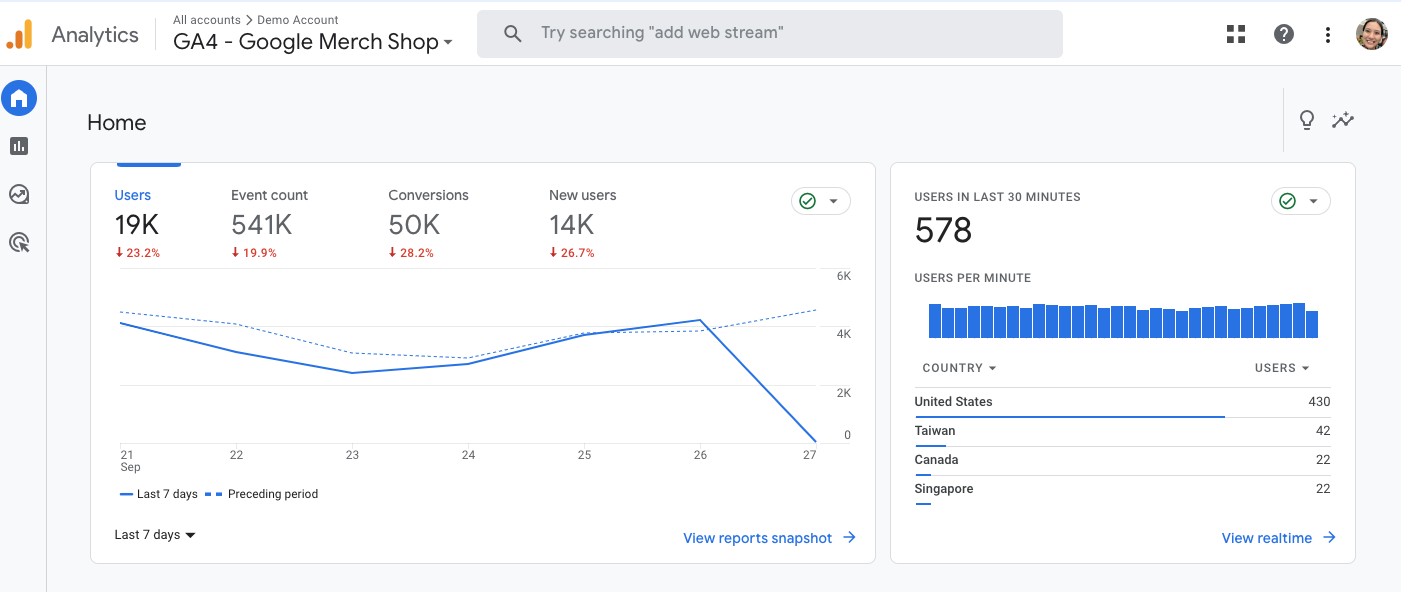Open data quality dropdown on Users chart card

click(820, 201)
